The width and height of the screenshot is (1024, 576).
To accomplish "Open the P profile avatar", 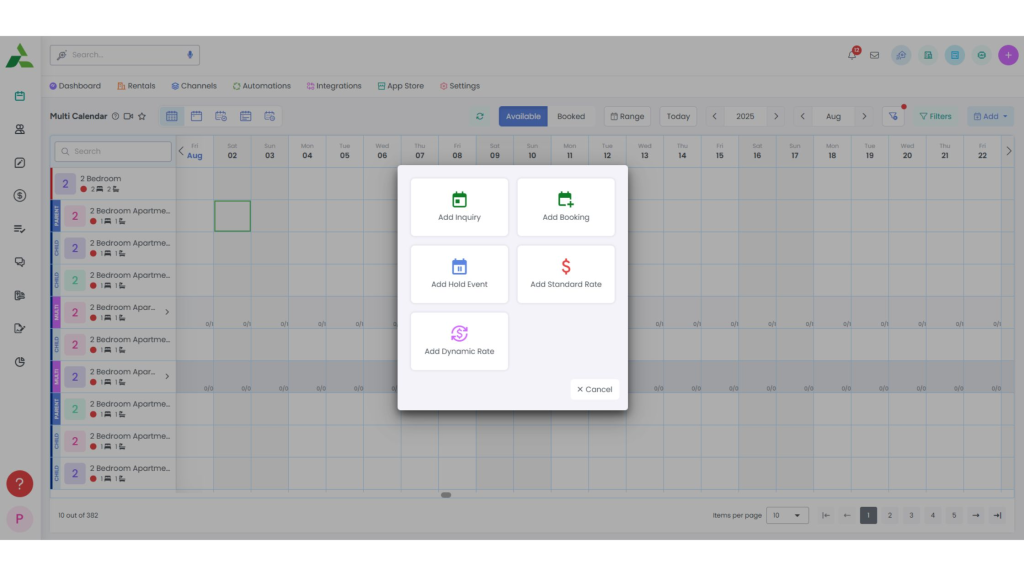I will coord(20,519).
